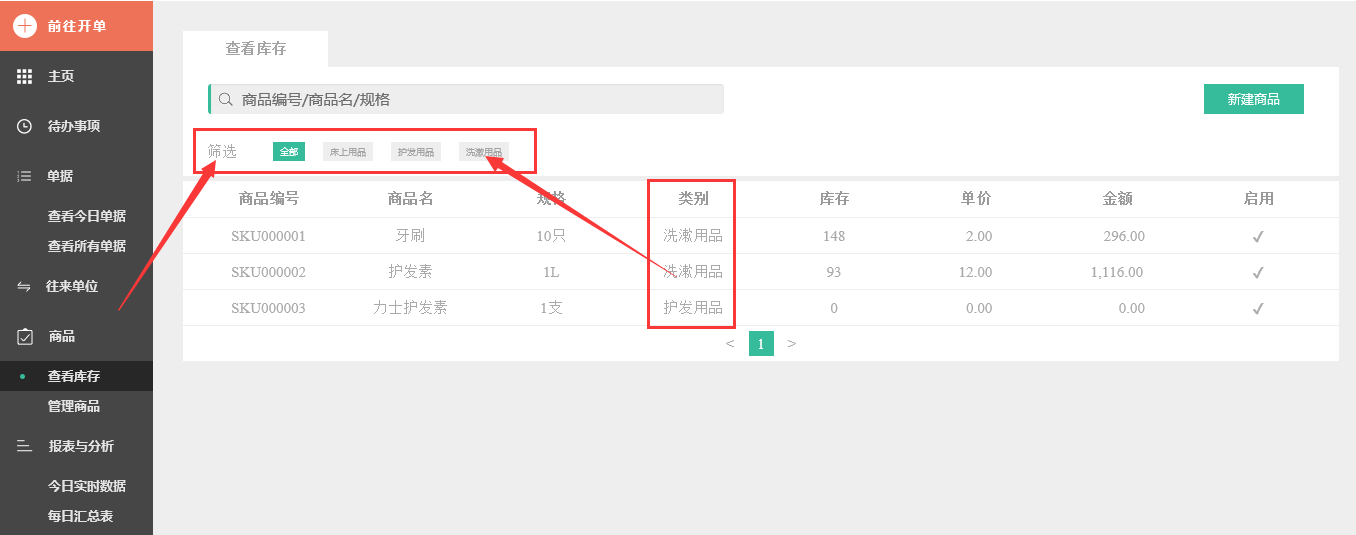1356x535 pixels.
Task: Click the 商品编号/商品名/规格 search field
Action: coord(470,99)
